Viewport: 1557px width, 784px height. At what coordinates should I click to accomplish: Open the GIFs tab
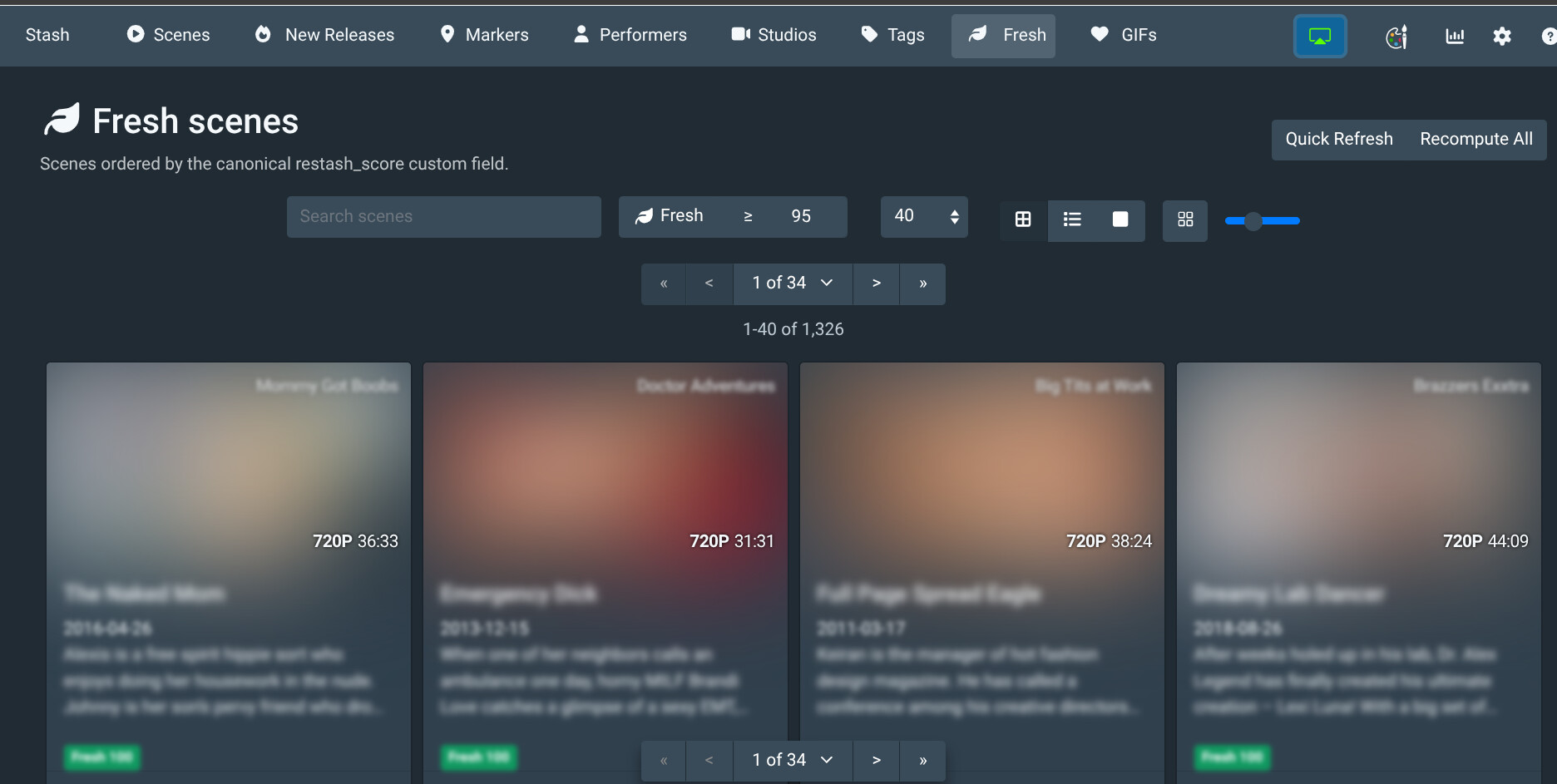point(1124,35)
